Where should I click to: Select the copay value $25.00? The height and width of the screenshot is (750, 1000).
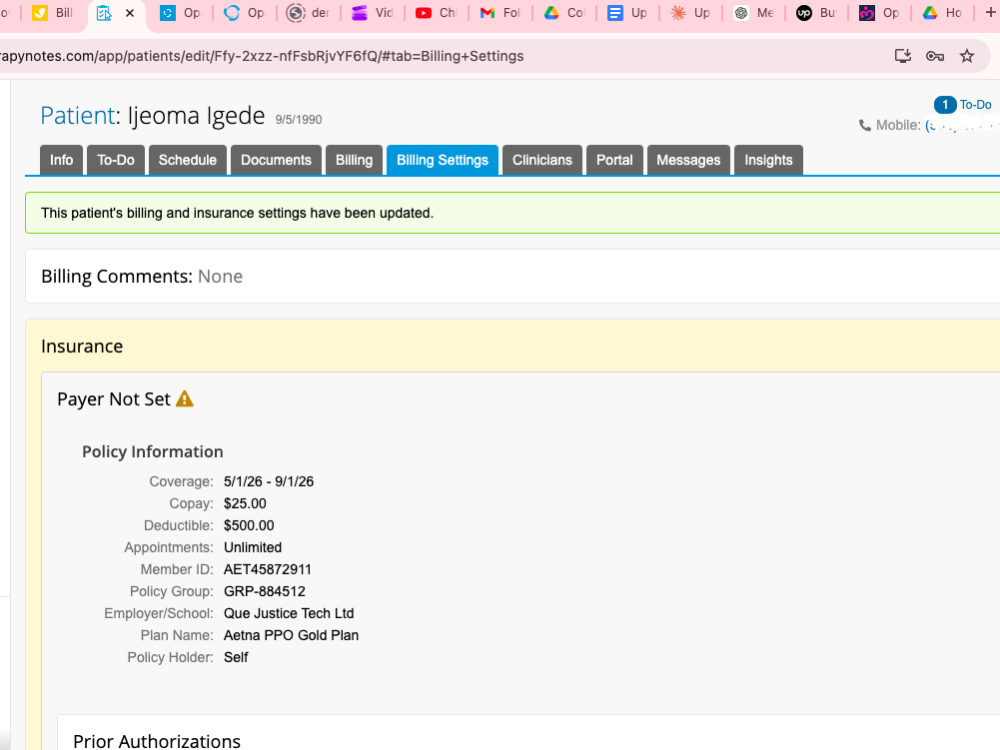[245, 503]
